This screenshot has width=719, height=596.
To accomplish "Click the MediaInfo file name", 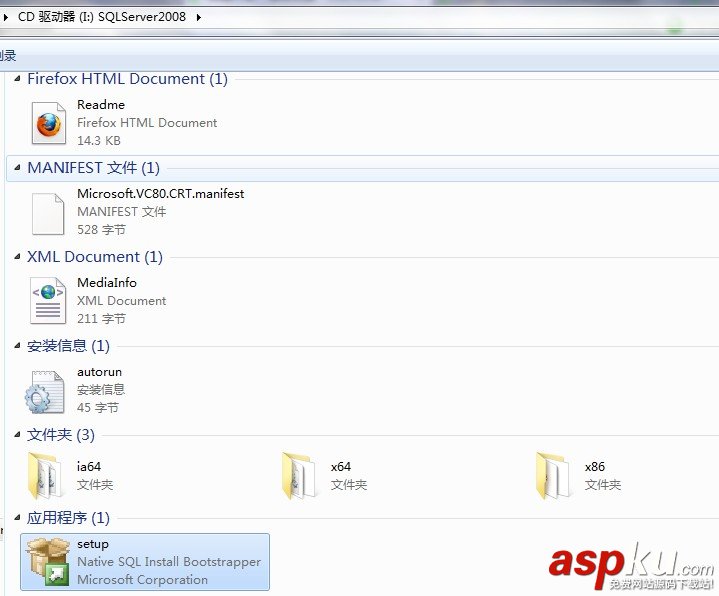I will point(107,282).
